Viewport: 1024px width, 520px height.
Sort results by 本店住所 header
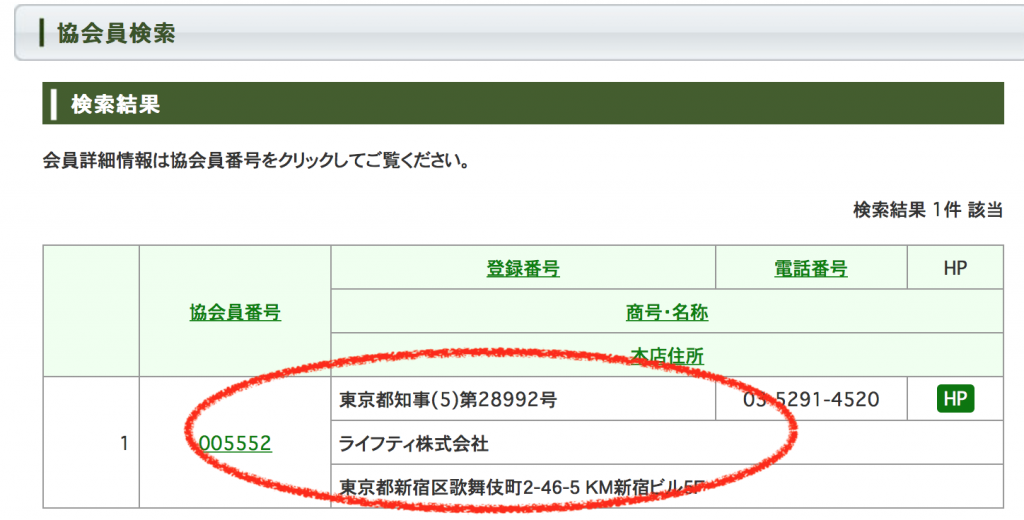[x=666, y=355]
